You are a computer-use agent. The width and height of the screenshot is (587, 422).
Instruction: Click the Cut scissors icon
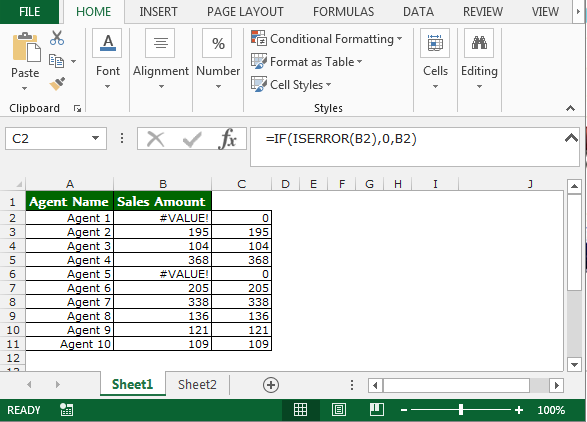click(x=57, y=38)
